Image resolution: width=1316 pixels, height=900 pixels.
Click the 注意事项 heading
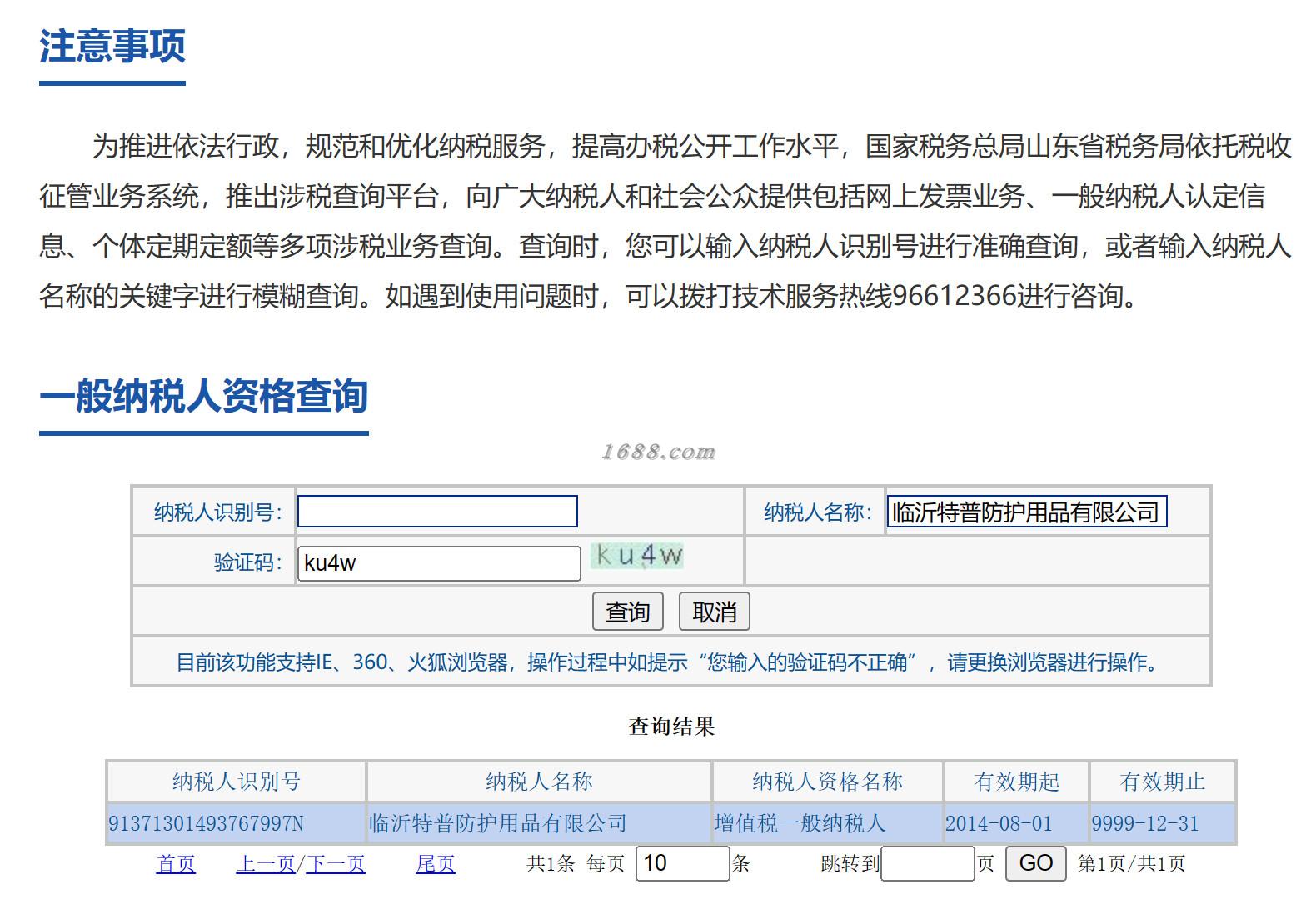pyautogui.click(x=112, y=46)
